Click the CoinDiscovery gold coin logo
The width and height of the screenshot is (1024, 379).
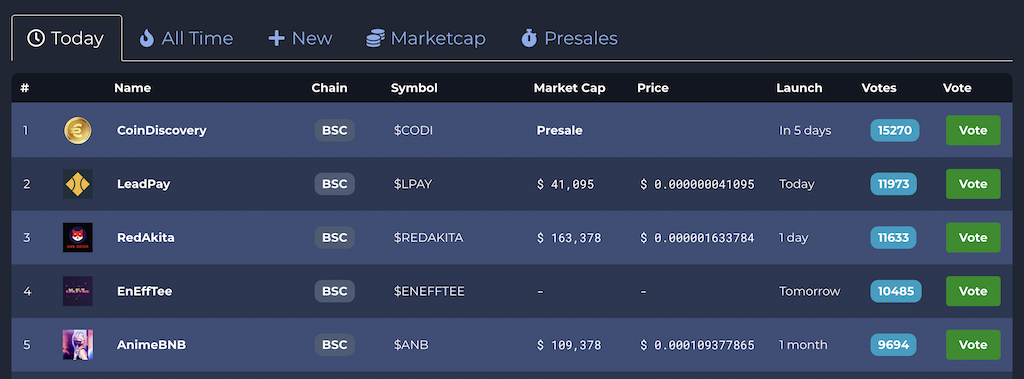coord(78,131)
